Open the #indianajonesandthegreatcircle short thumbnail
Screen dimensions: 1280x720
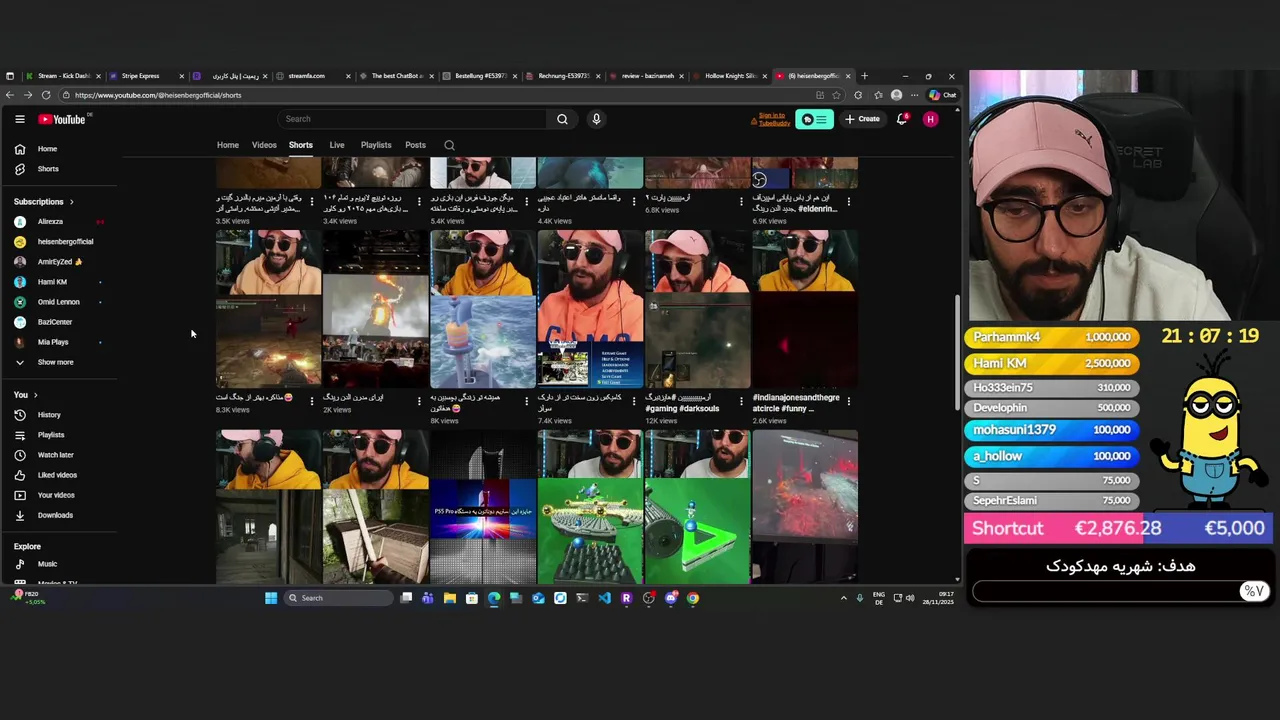click(x=805, y=309)
